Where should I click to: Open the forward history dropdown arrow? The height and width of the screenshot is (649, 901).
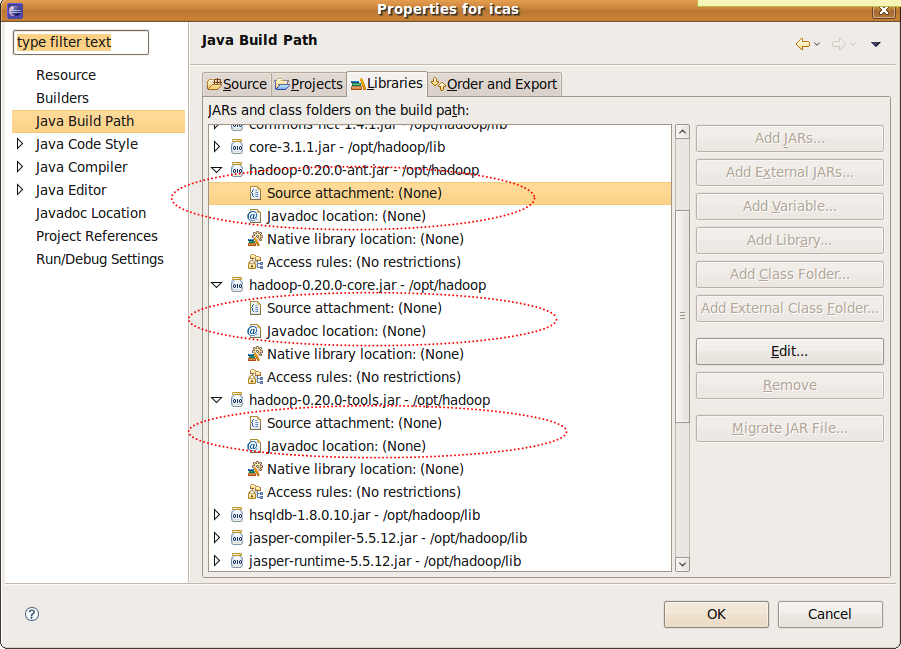[853, 44]
